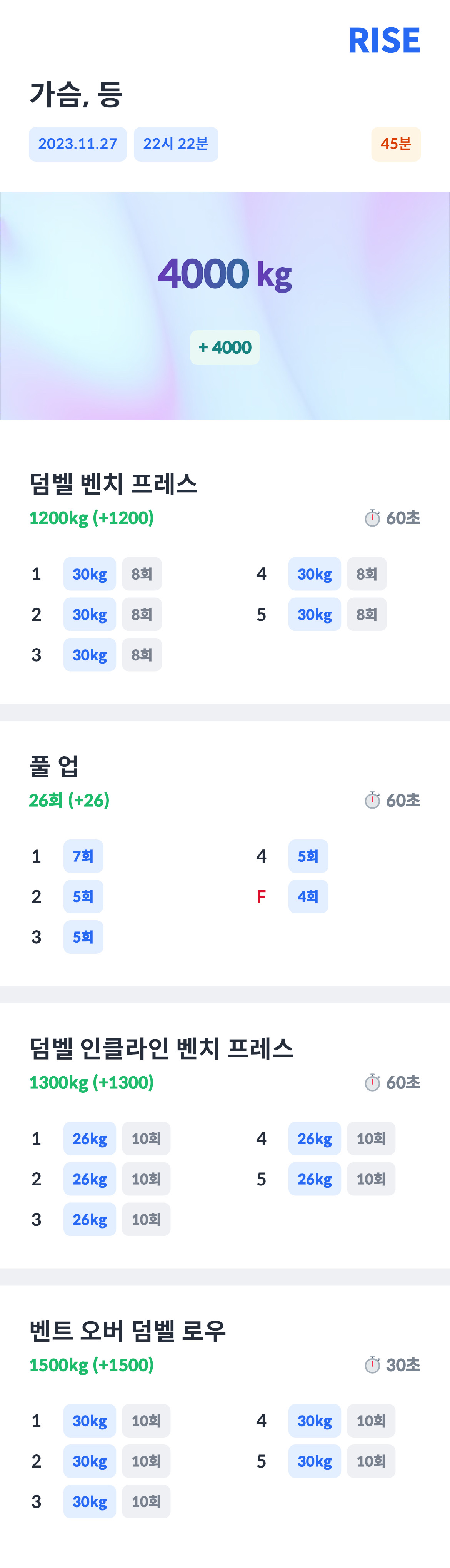Open the 덤벨 벤치 프레스 exercise title
The image size is (450, 1568).
click(114, 484)
